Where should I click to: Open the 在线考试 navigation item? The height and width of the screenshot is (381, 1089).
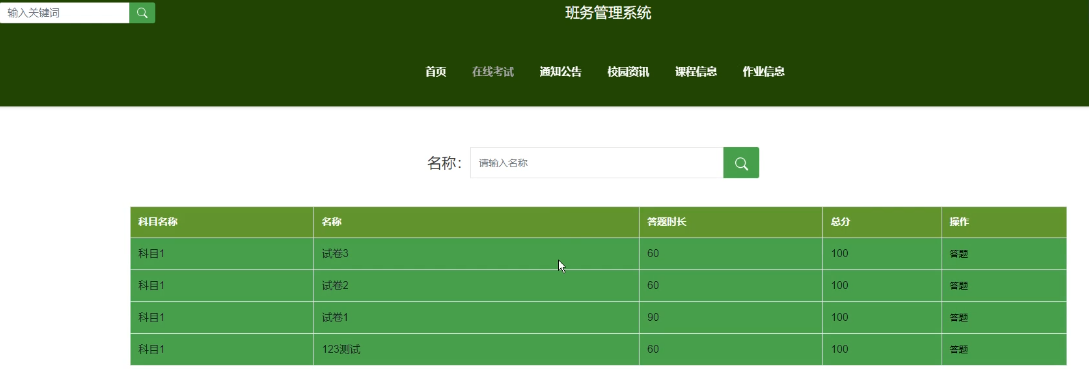pyautogui.click(x=493, y=71)
